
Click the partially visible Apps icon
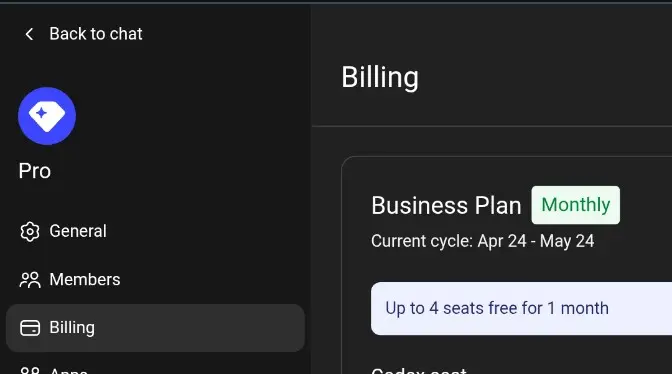click(x=30, y=371)
